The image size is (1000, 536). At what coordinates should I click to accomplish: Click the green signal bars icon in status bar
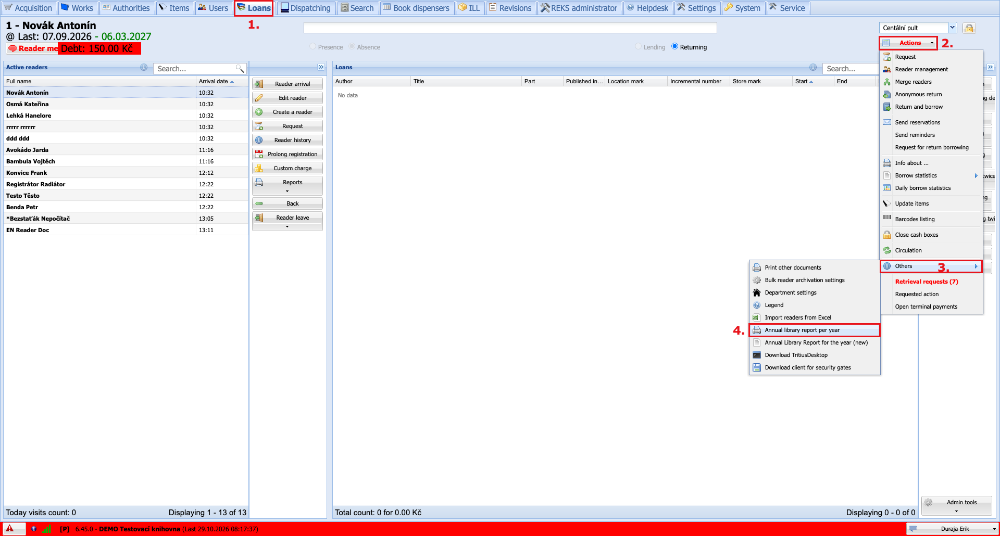point(47,529)
